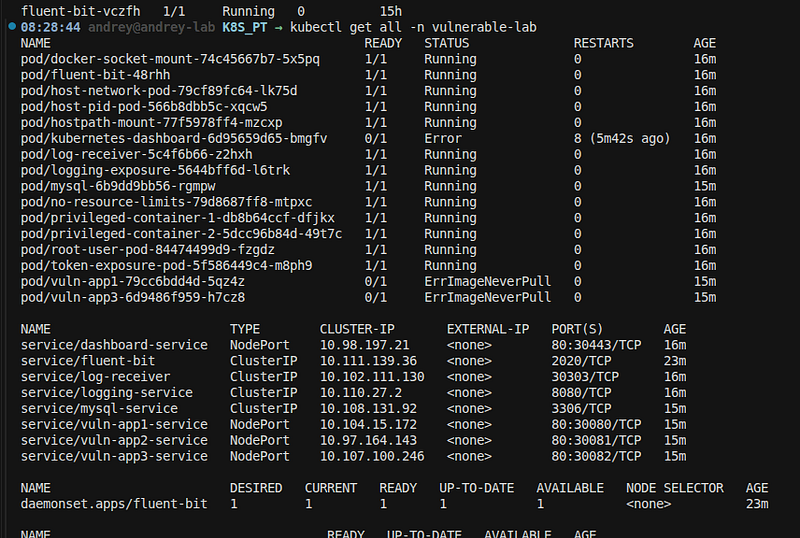Click the daemonset.apps/fluent-bit entry
Viewport: 800px width, 538px height.
coord(114,504)
